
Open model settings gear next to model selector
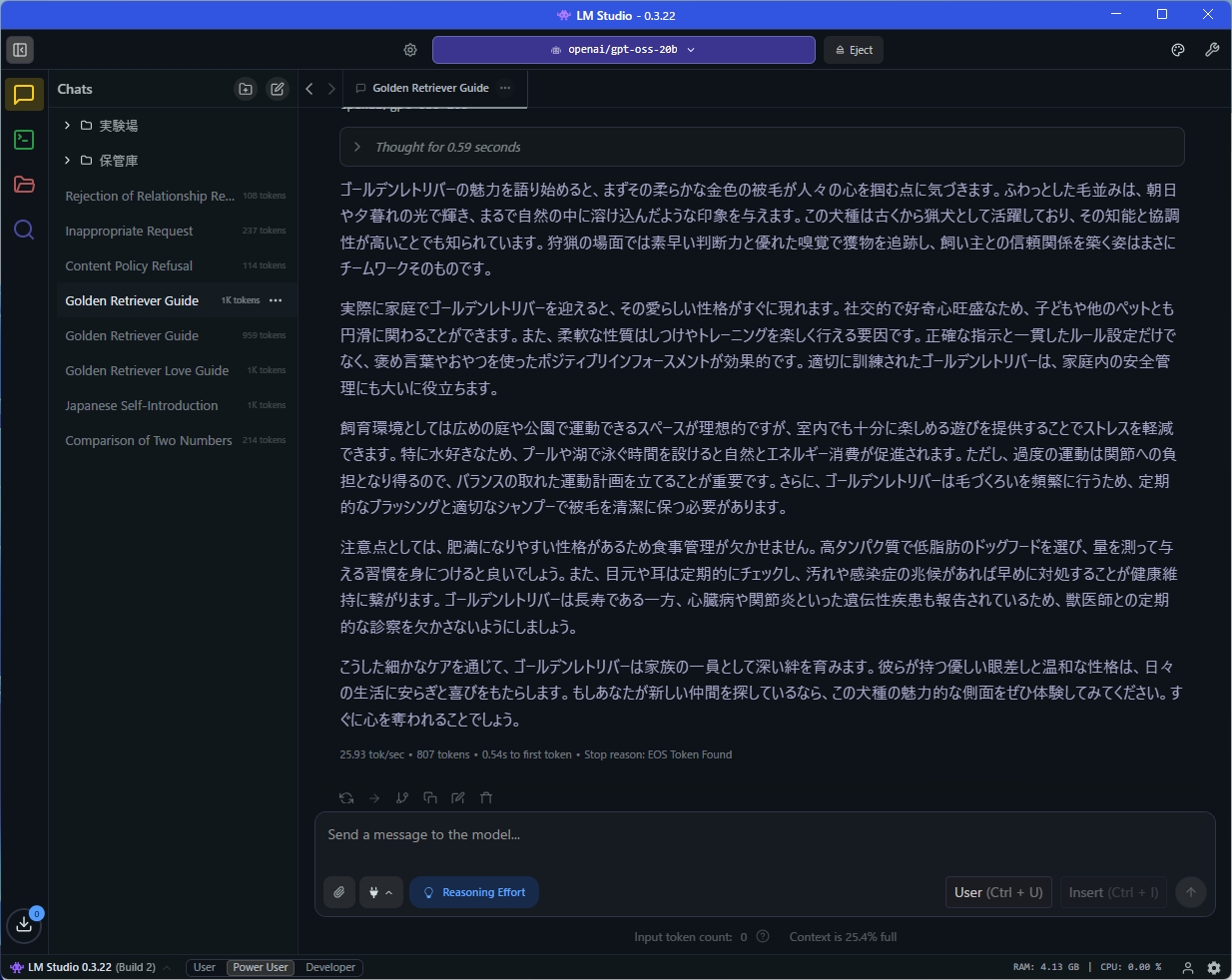410,50
